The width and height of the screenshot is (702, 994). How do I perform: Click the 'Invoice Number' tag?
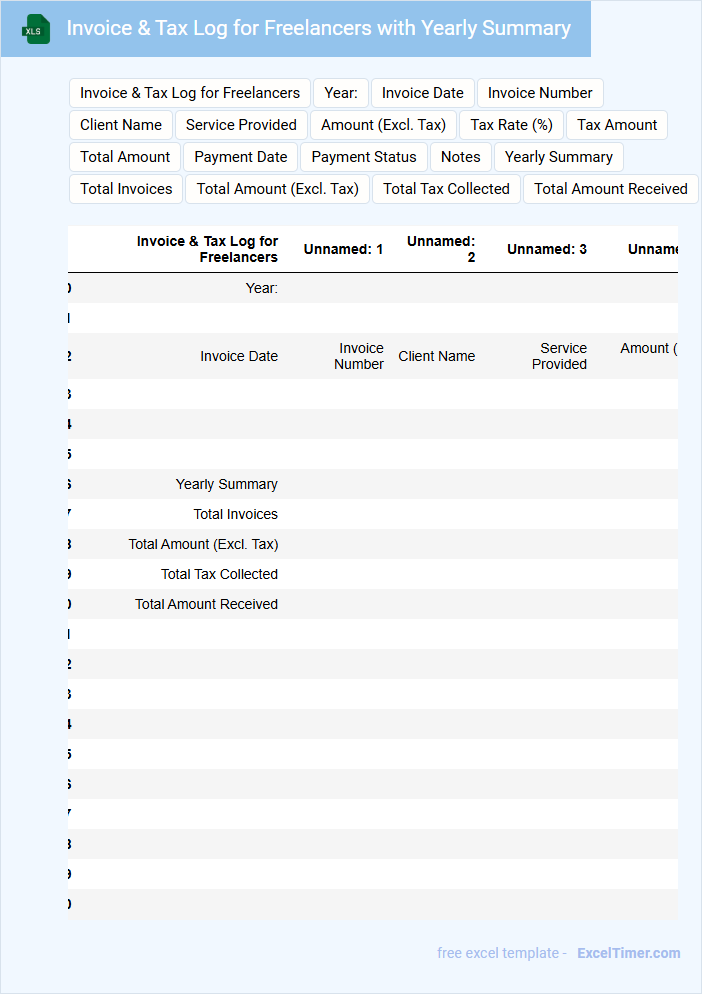tap(540, 93)
